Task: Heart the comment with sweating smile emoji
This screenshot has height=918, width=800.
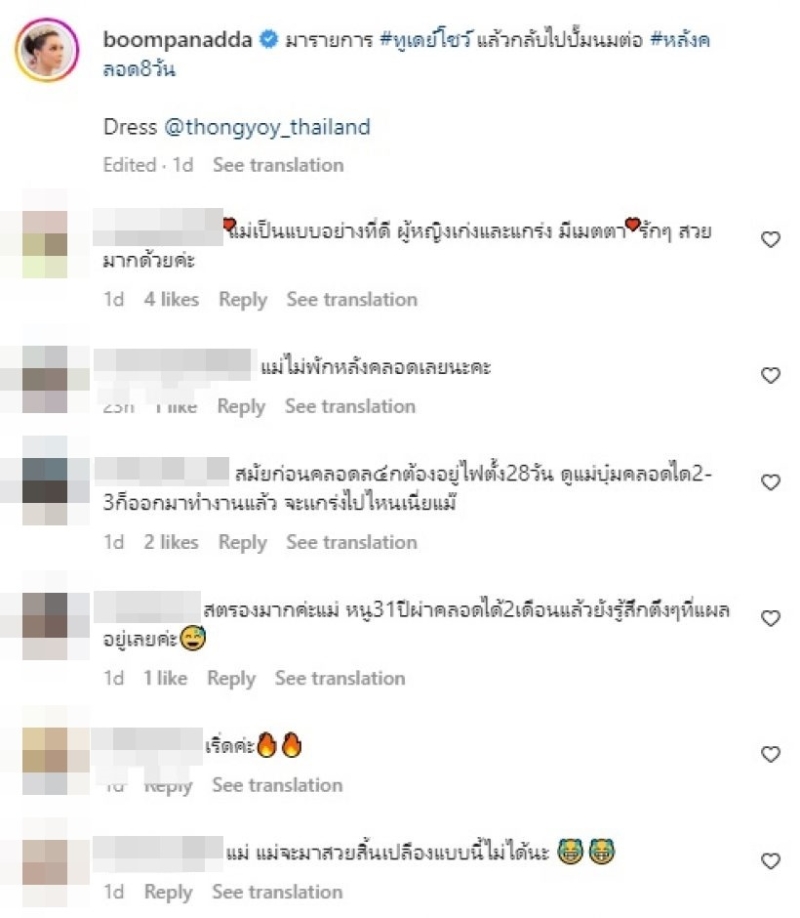Action: tap(771, 618)
